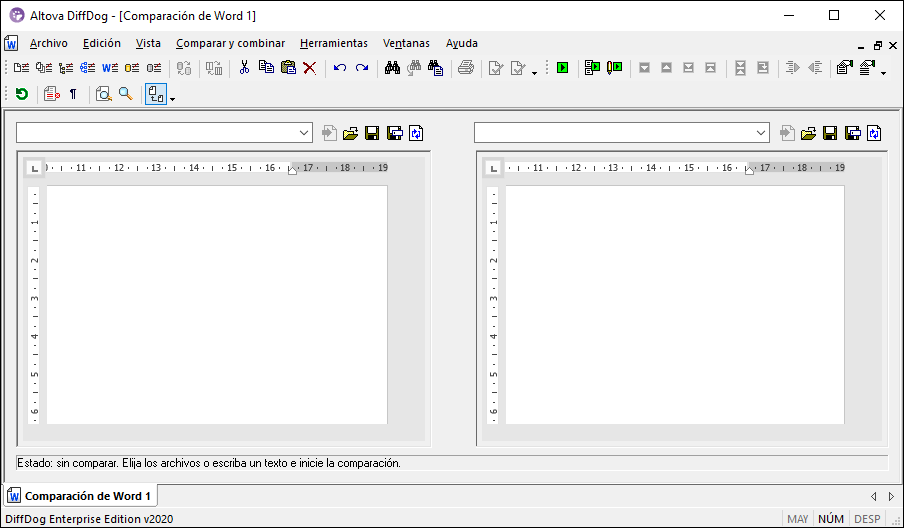Open file in left pane via folder icon
904x528 pixels.
tap(350, 133)
